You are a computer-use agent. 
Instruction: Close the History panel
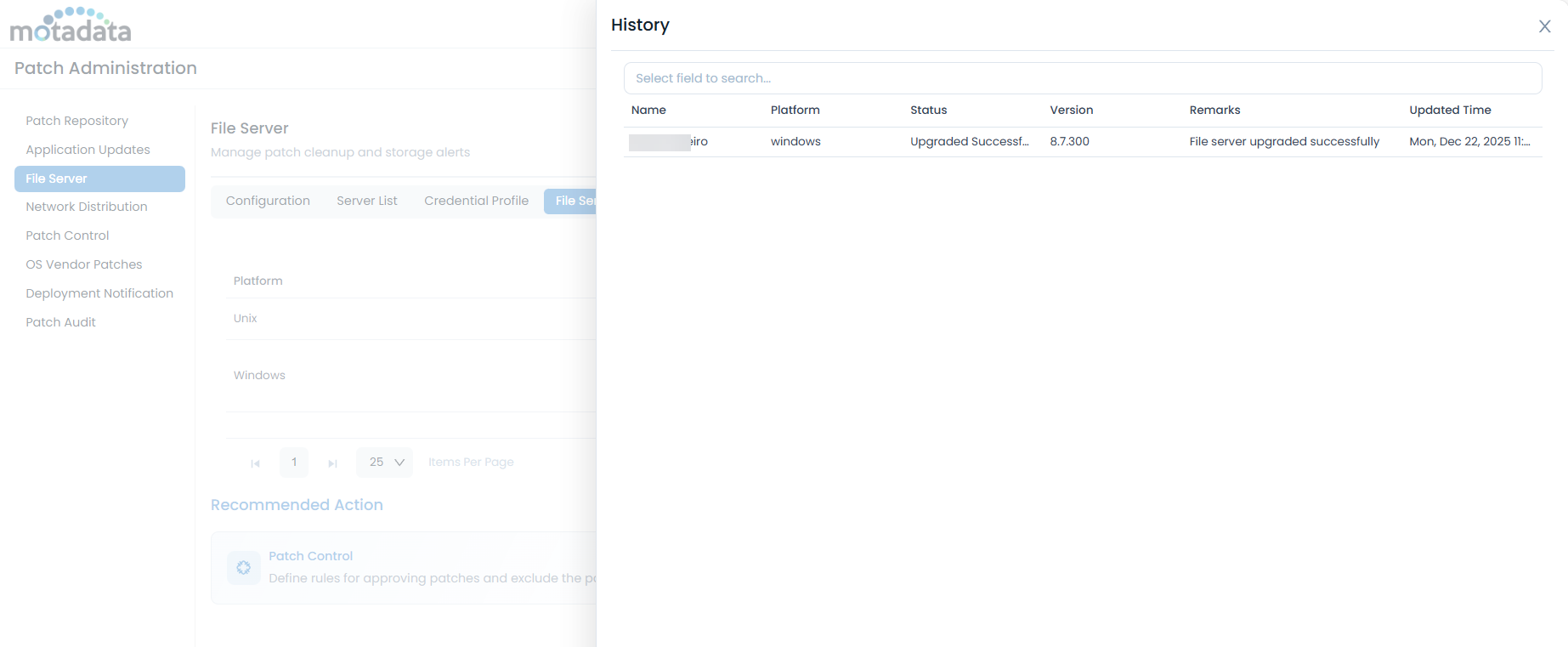click(x=1544, y=26)
